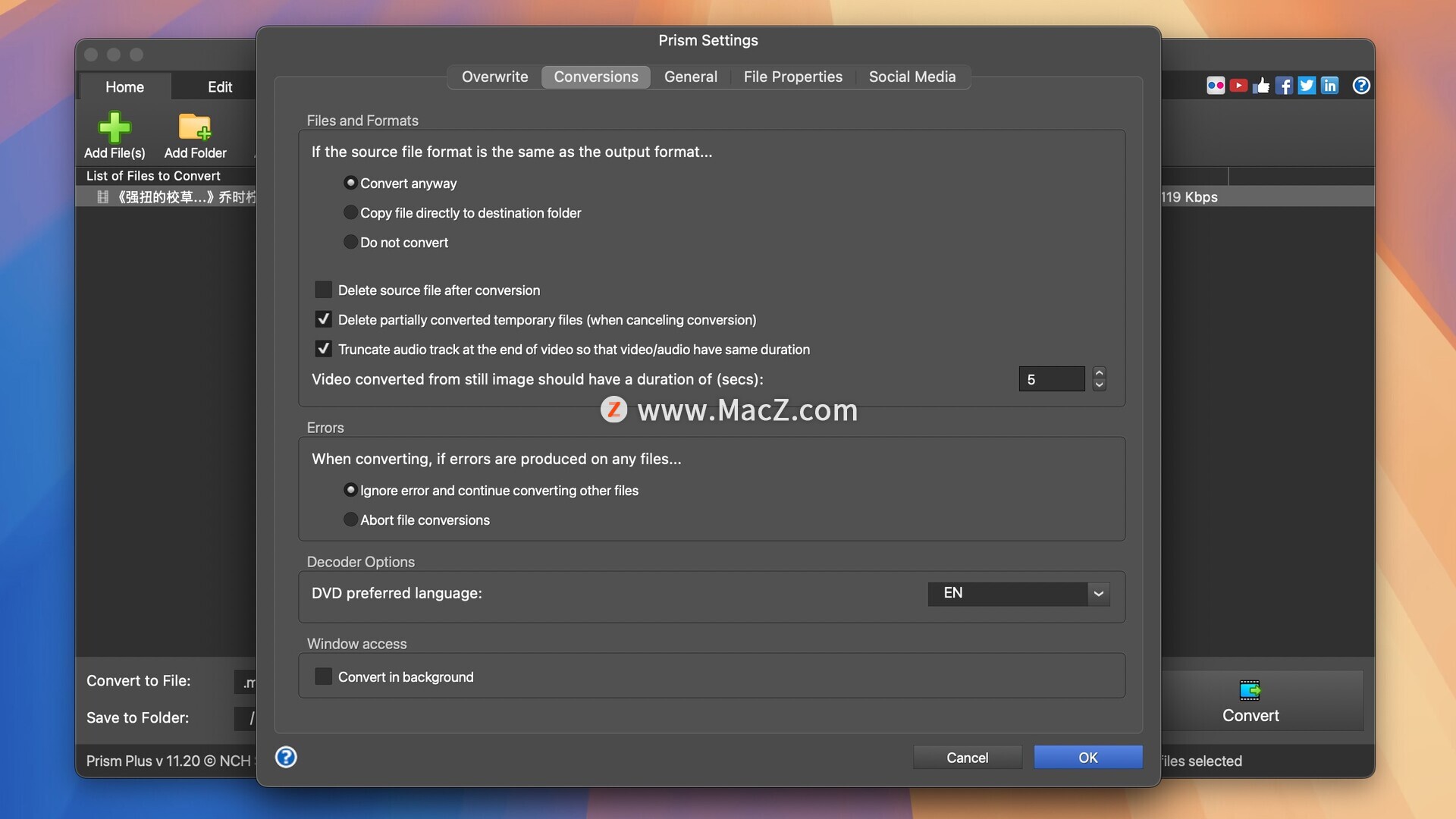Click the Add File(s) green plus icon
Viewport: 1456px width, 819px height.
coord(115,127)
